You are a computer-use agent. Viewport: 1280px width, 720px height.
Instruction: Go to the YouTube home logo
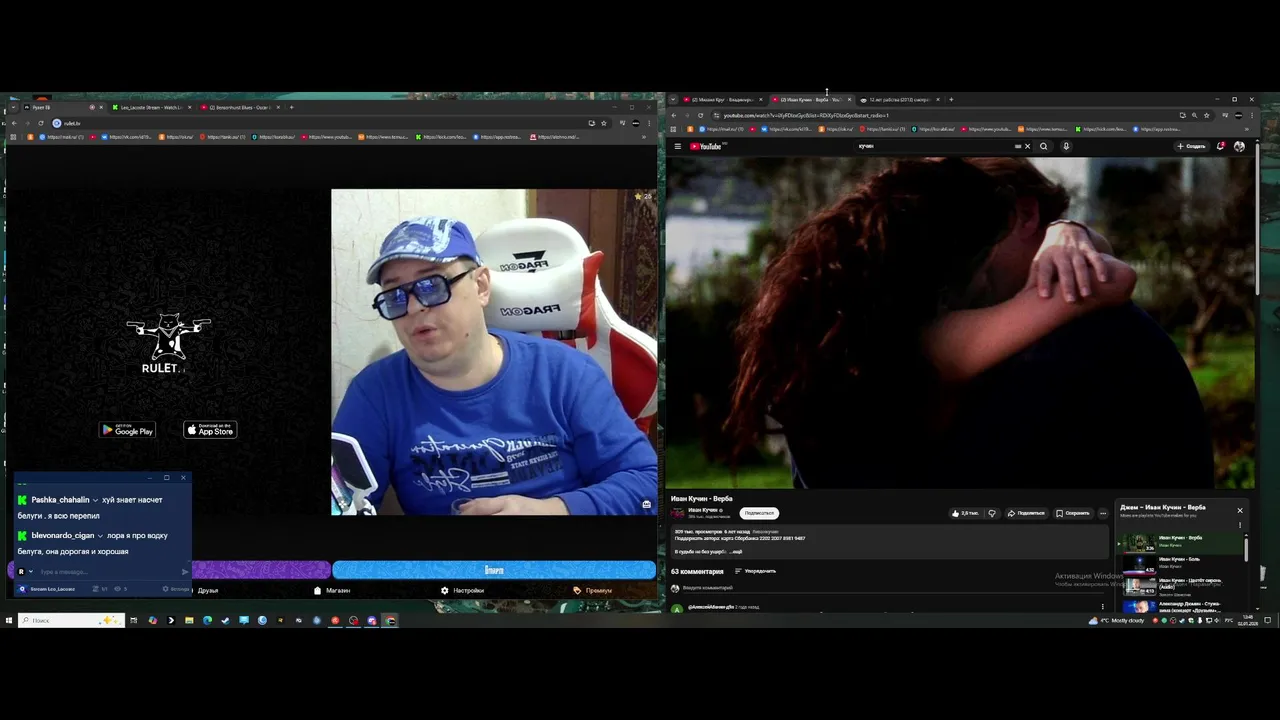[706, 146]
